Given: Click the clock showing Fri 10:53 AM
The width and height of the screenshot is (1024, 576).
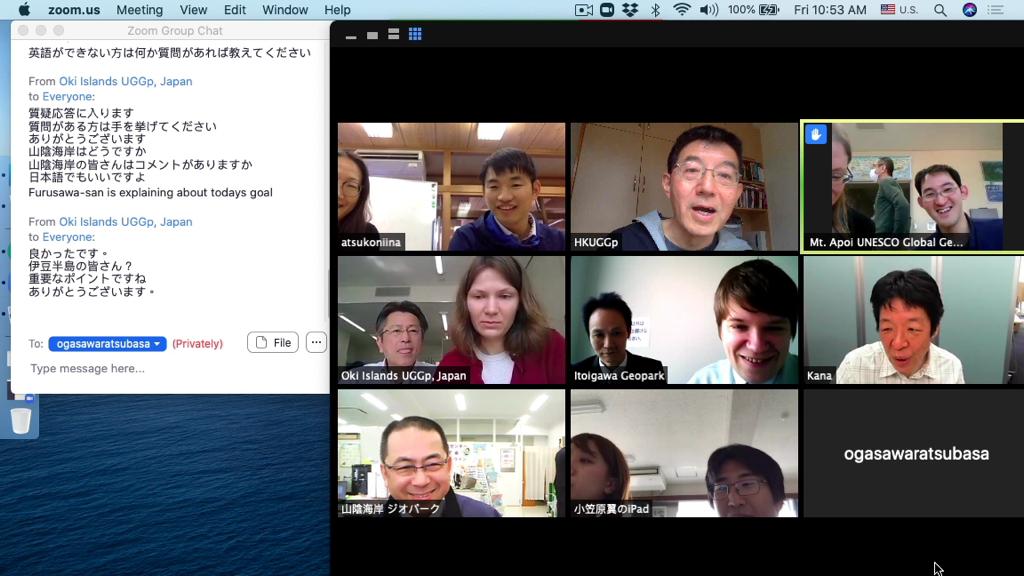Looking at the screenshot, I should coord(830,10).
